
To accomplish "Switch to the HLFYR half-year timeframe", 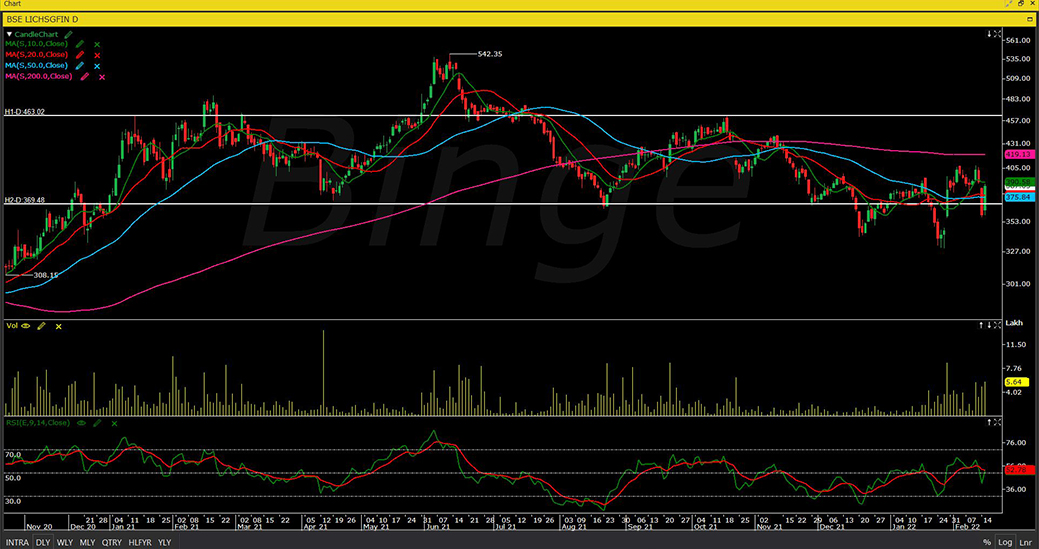I will [x=140, y=542].
